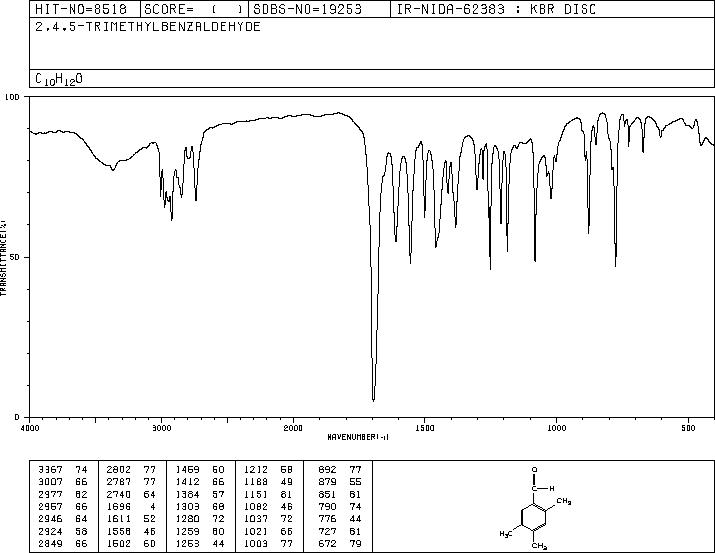Select peak table entry 790

(x=327, y=506)
